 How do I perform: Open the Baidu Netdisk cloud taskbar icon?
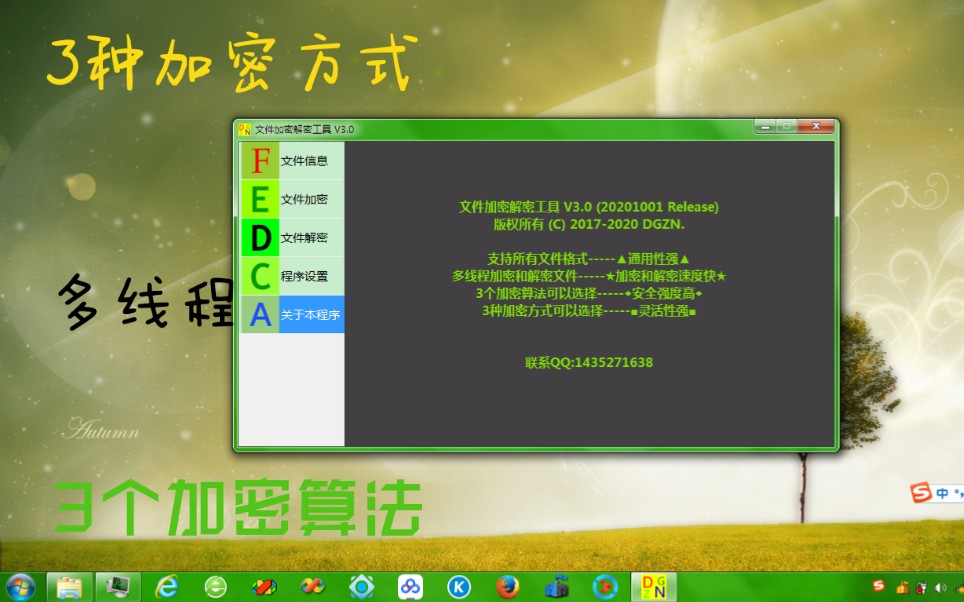410,587
